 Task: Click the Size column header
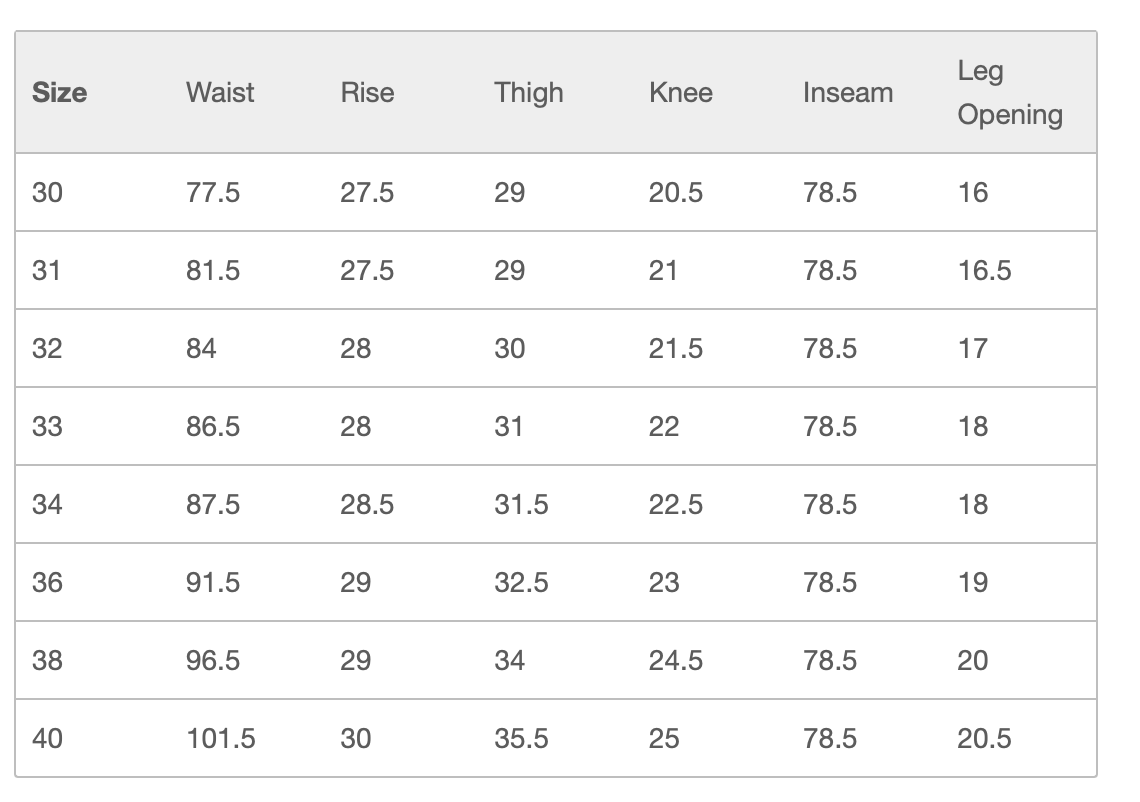click(x=59, y=93)
